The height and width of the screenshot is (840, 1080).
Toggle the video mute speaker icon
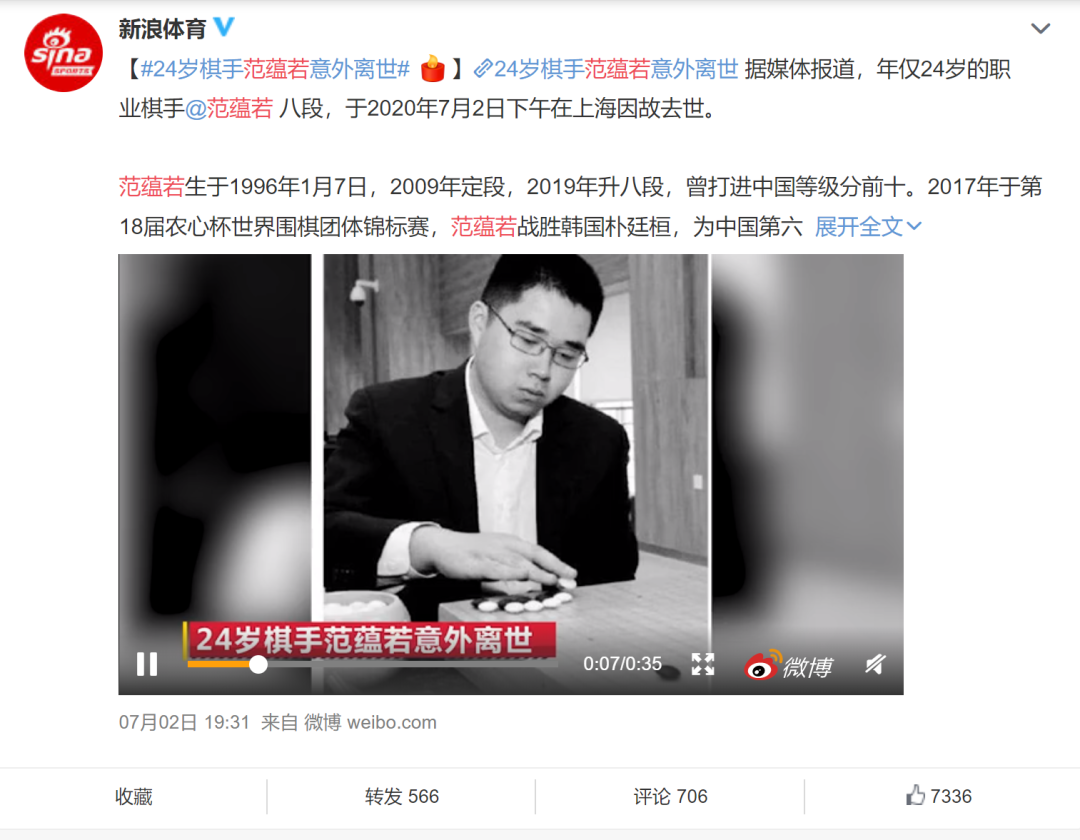point(875,664)
